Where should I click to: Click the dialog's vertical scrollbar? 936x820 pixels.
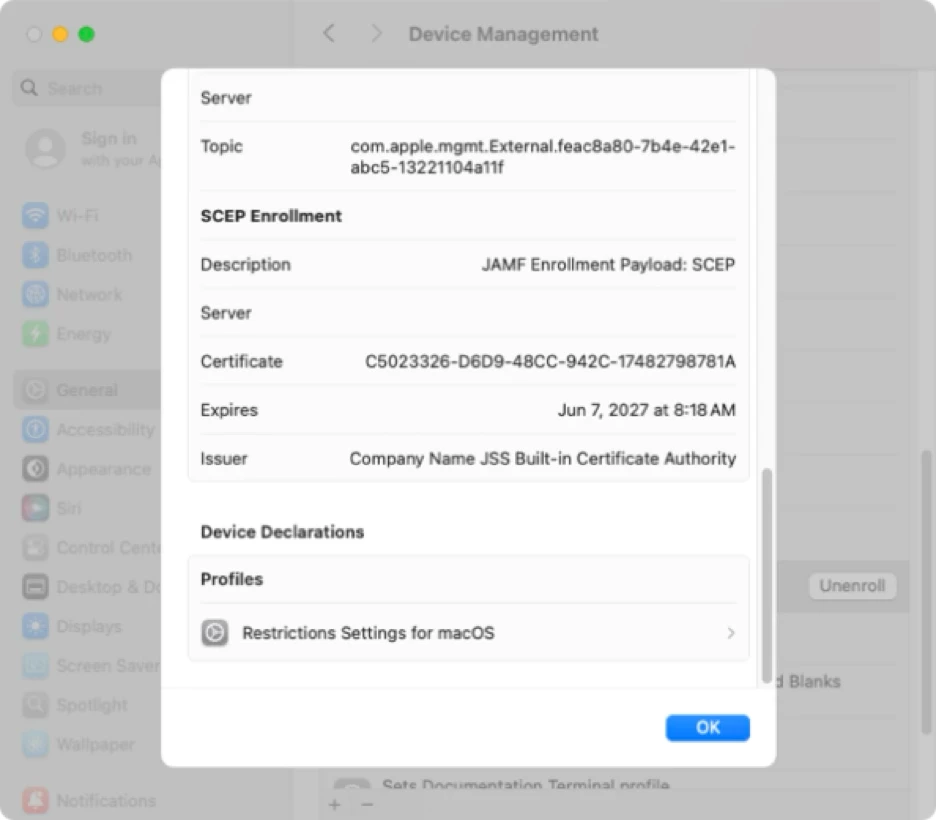(x=766, y=575)
